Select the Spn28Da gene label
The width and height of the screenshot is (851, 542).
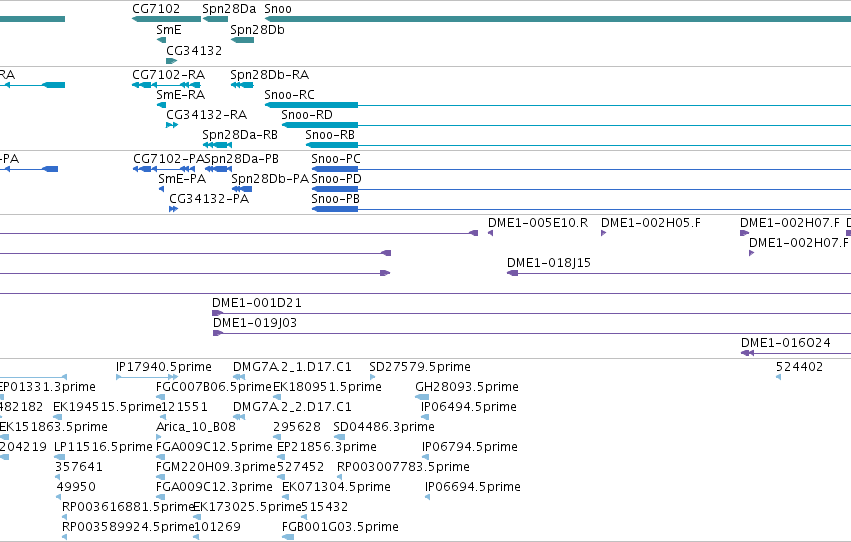pos(229,9)
